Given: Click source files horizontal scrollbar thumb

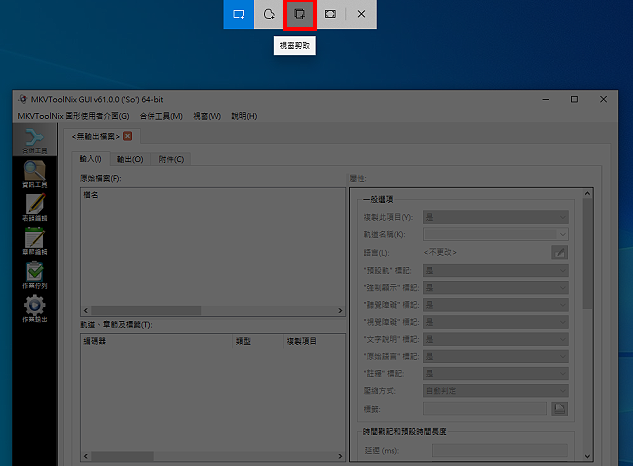Looking at the screenshot, I should (x=146, y=311).
